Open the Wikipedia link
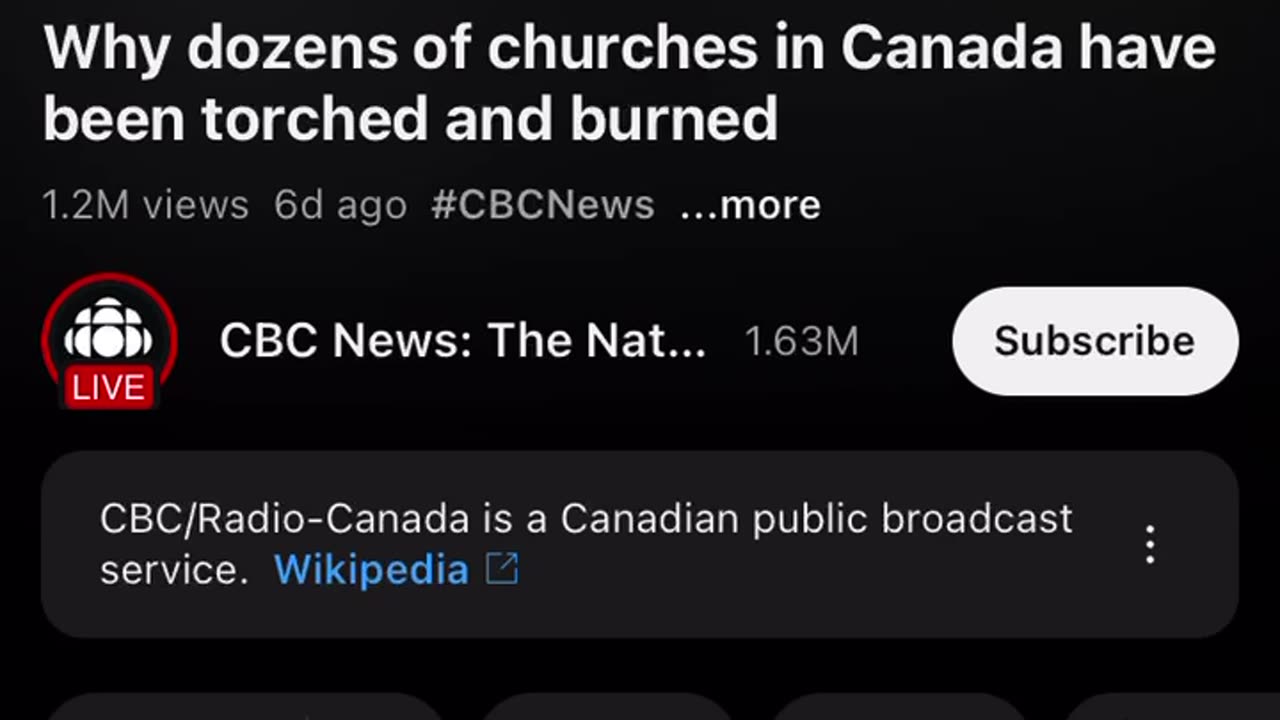 pos(371,570)
